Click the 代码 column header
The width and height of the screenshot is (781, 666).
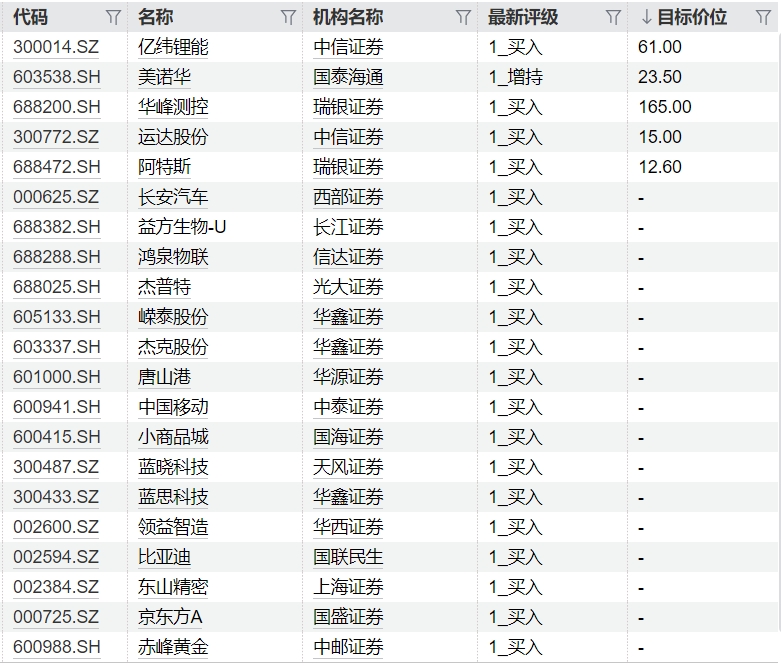(x=31, y=17)
